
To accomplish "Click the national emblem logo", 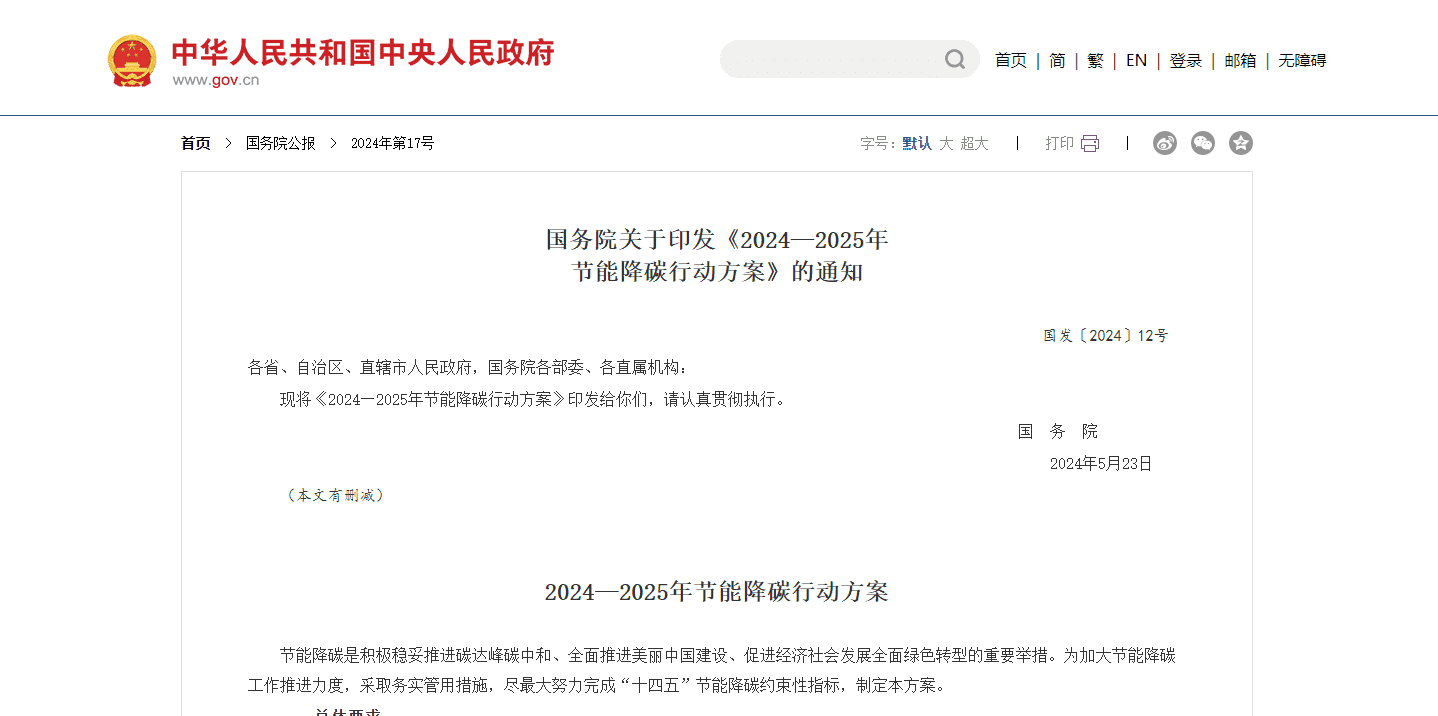I will 132,61.
